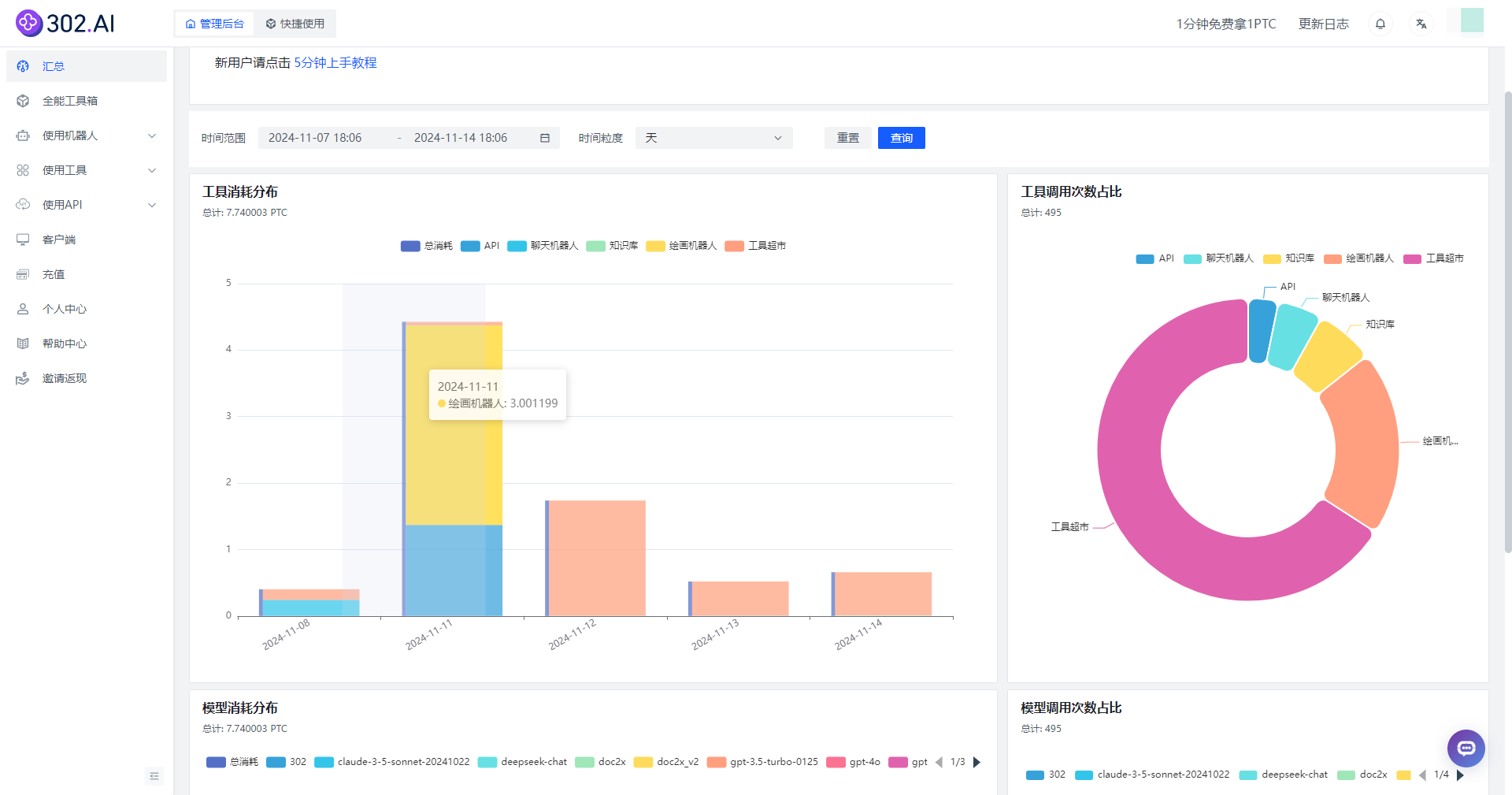Open the chat support bubble icon
The height and width of the screenshot is (795, 1512).
pos(1466,749)
